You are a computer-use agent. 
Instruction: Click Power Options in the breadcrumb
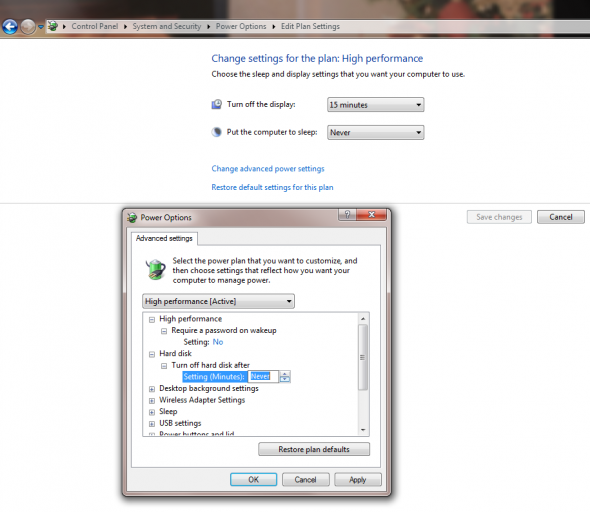pyautogui.click(x=241, y=26)
